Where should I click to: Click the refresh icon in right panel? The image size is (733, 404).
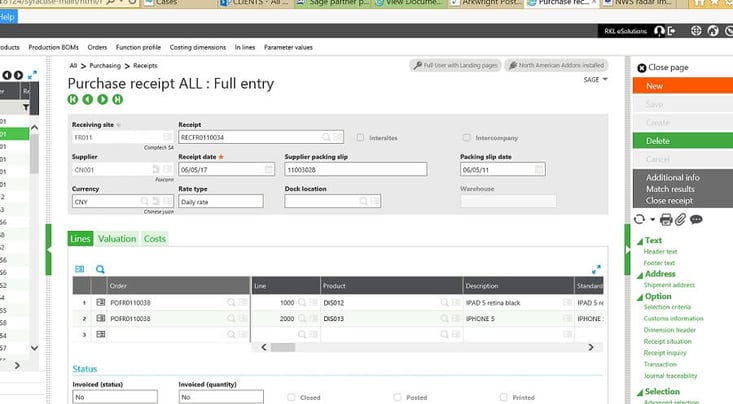tap(640, 219)
